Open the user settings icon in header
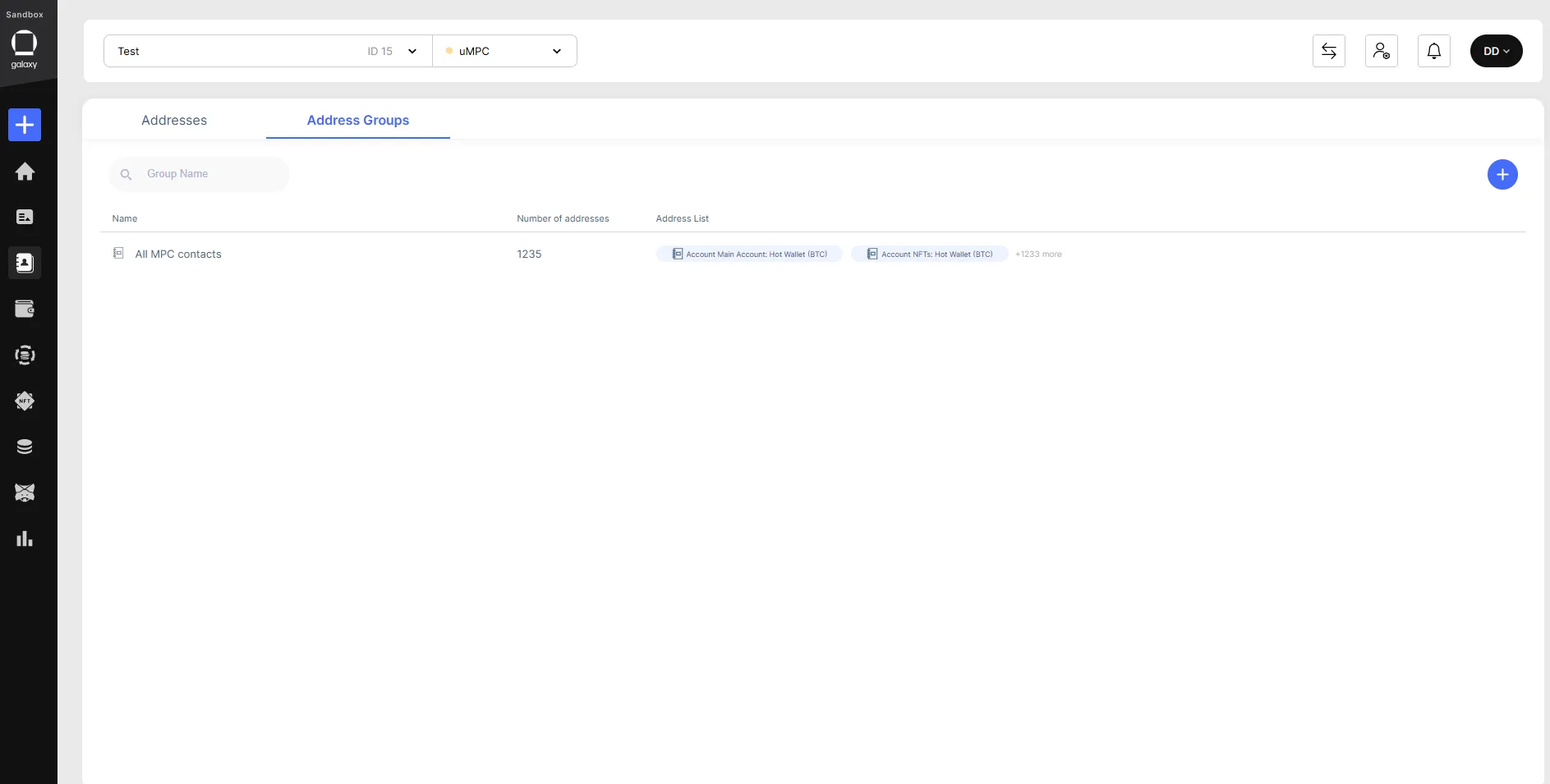 (1382, 51)
